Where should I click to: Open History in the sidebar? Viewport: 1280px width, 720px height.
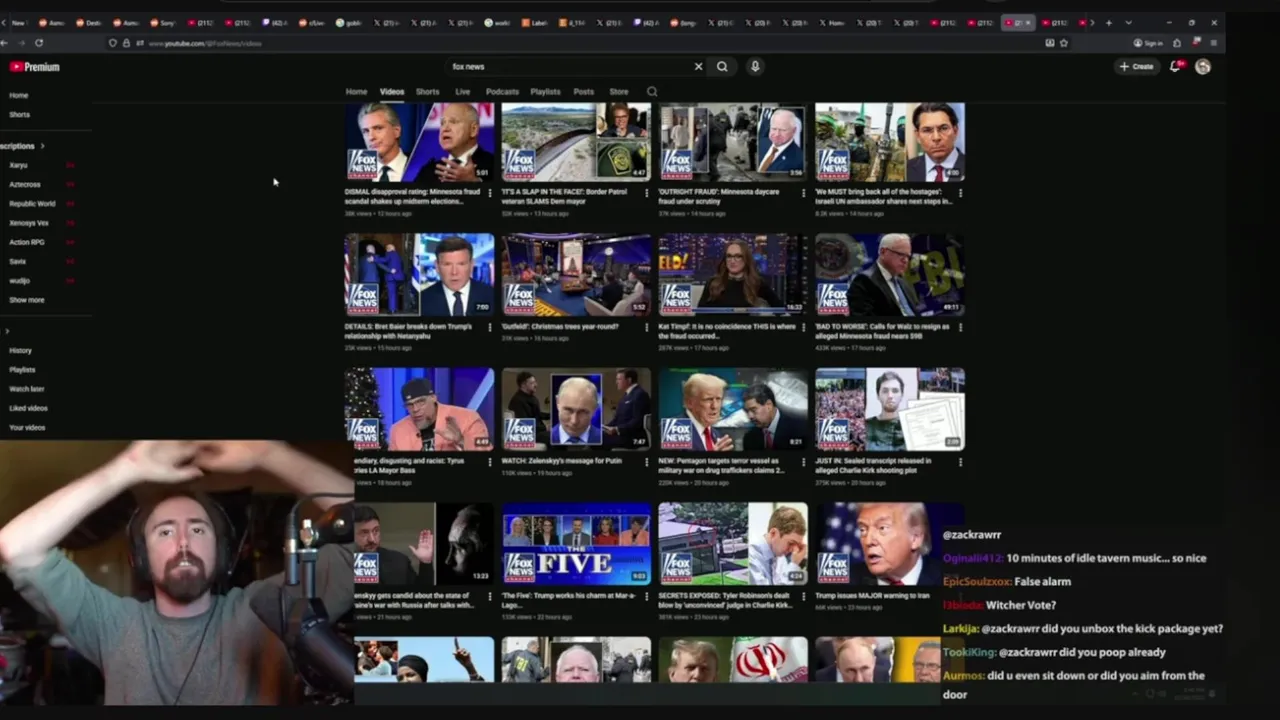(x=21, y=351)
